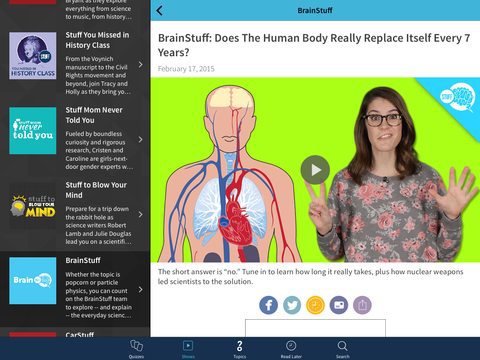Open the Quizzes tab
This screenshot has height=360, width=480.
click(136, 349)
